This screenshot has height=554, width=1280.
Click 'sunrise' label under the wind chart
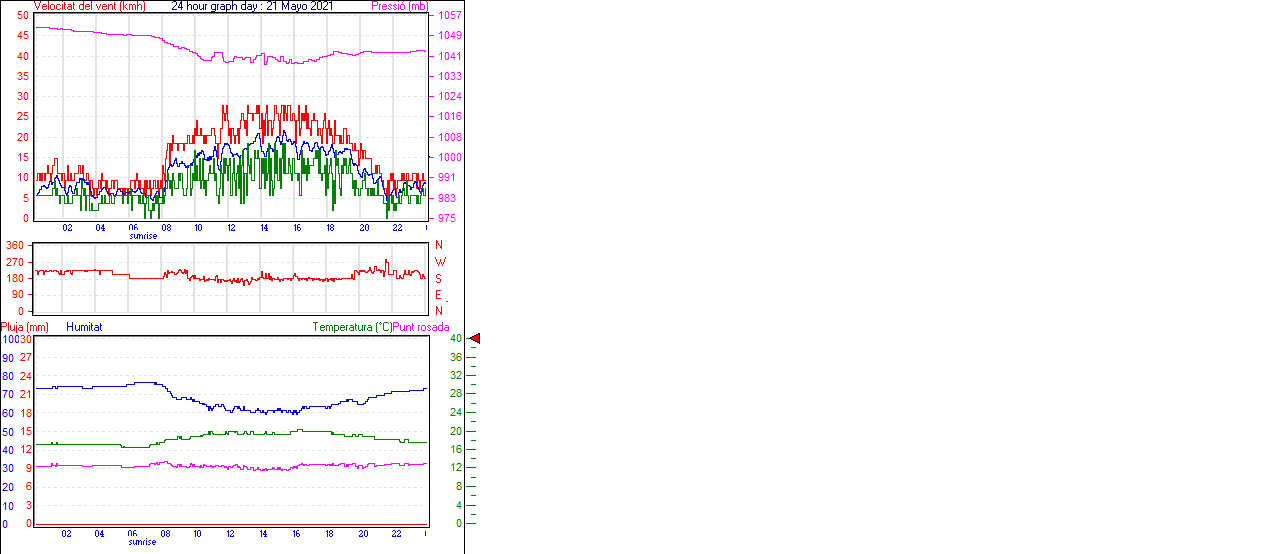(x=143, y=236)
